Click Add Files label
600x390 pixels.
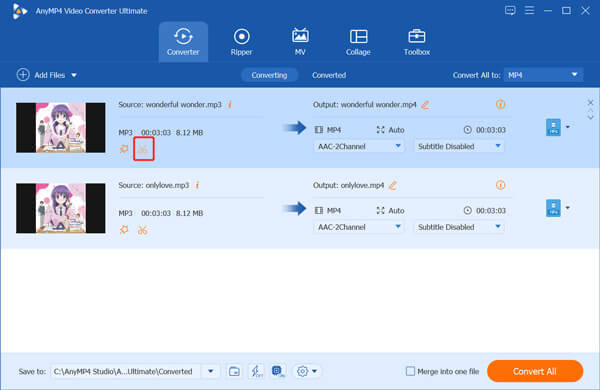50,75
